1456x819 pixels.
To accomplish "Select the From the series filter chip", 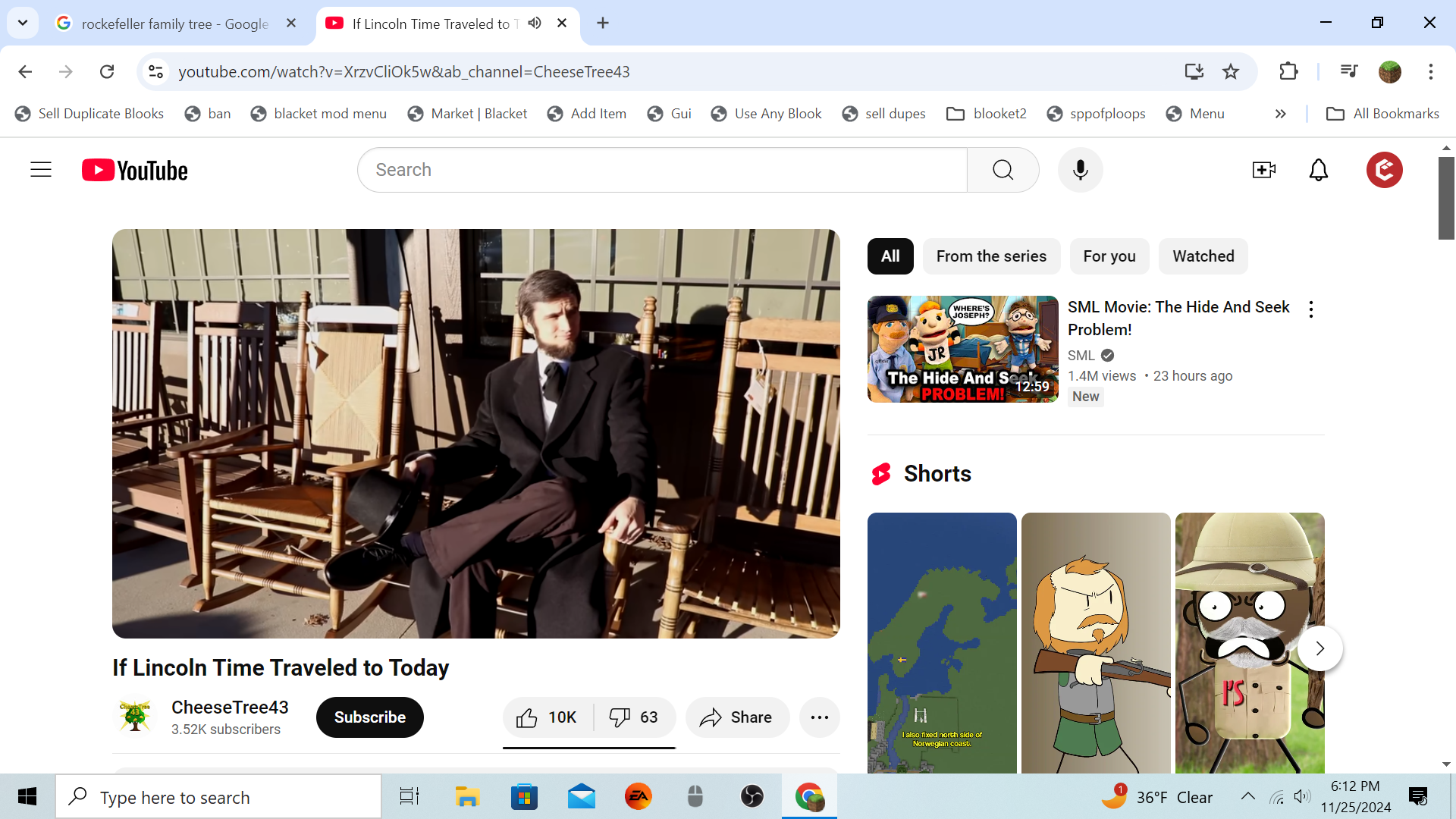I will click(990, 256).
